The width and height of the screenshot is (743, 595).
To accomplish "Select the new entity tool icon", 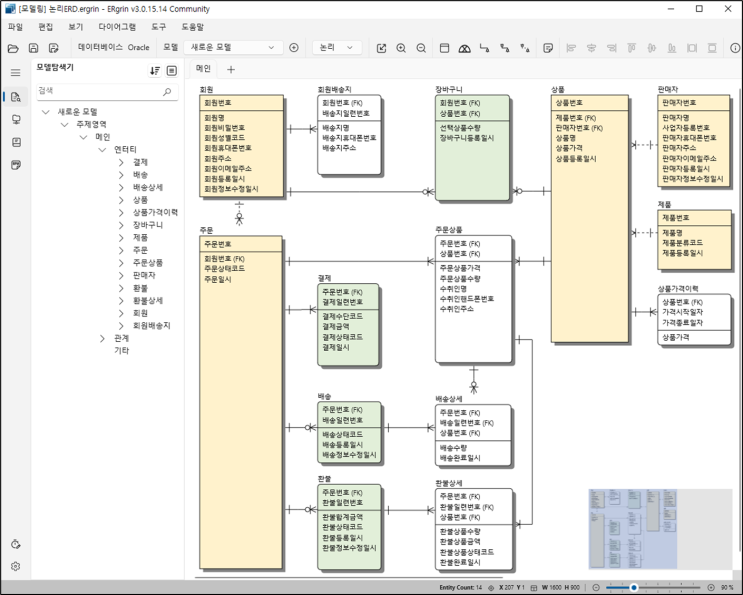I will click(444, 48).
